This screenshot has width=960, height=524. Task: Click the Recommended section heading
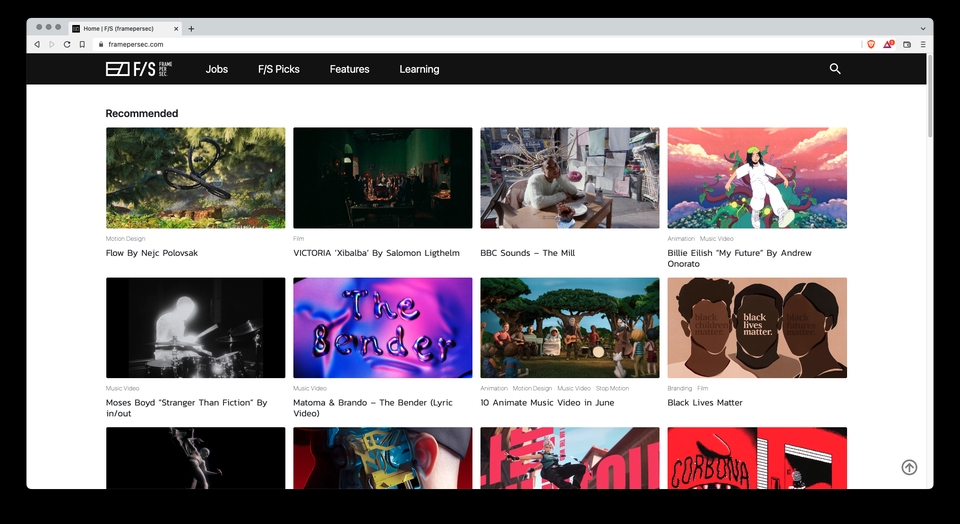pos(142,113)
